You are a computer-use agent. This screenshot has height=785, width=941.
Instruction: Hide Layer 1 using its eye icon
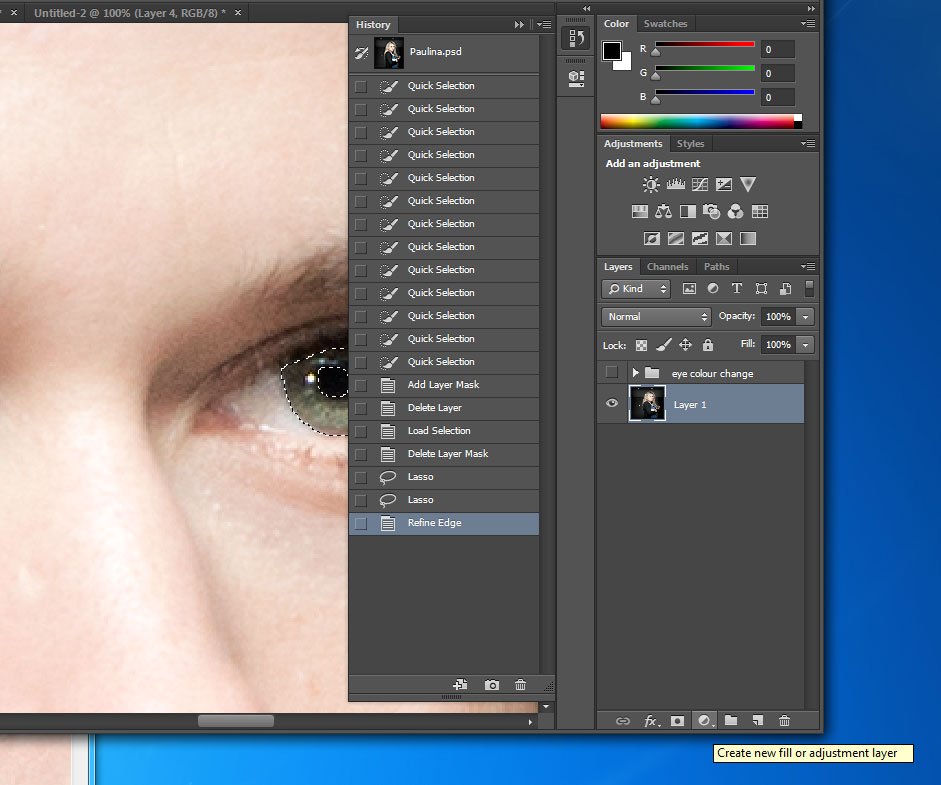click(612, 404)
